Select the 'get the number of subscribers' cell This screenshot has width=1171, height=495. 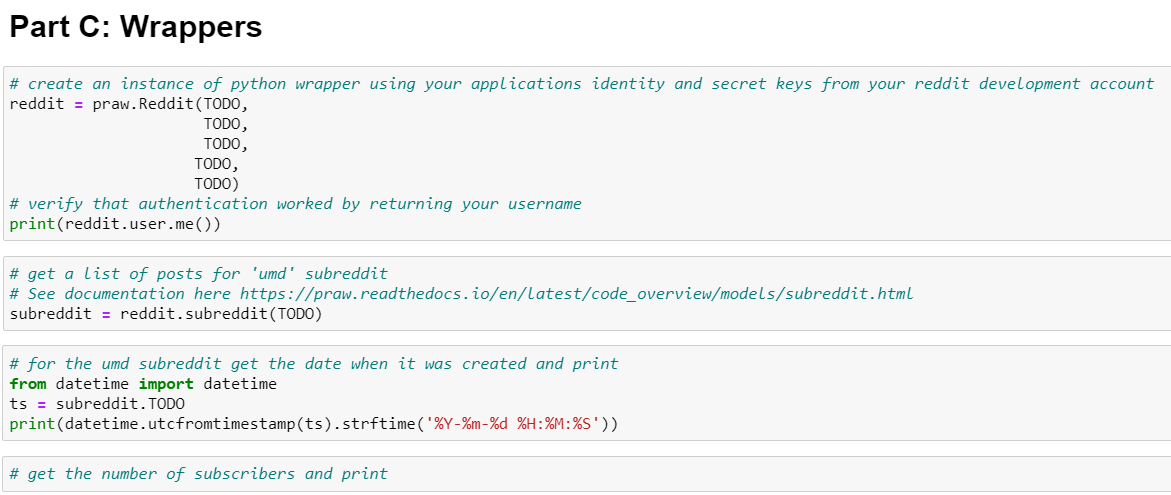(x=587, y=474)
